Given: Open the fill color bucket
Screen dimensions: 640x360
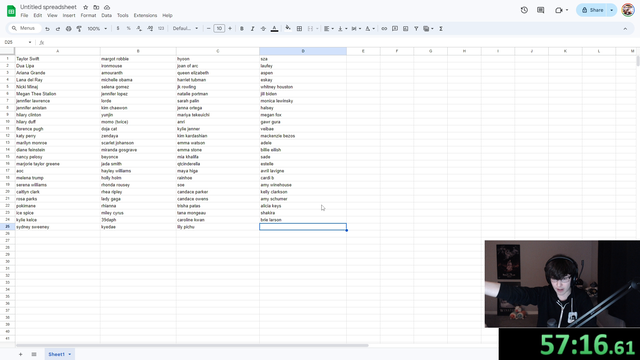Looking at the screenshot, I should pyautogui.click(x=288, y=28).
